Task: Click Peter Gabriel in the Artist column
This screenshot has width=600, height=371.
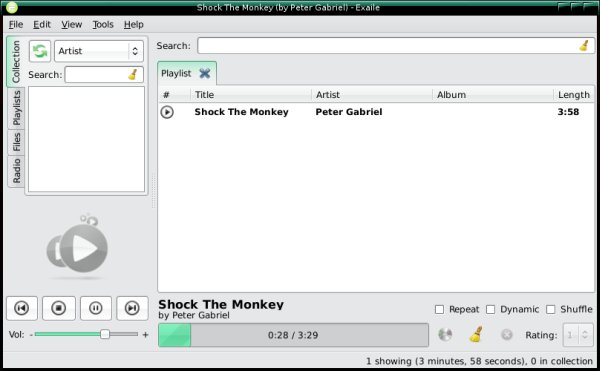Action: (x=349, y=112)
